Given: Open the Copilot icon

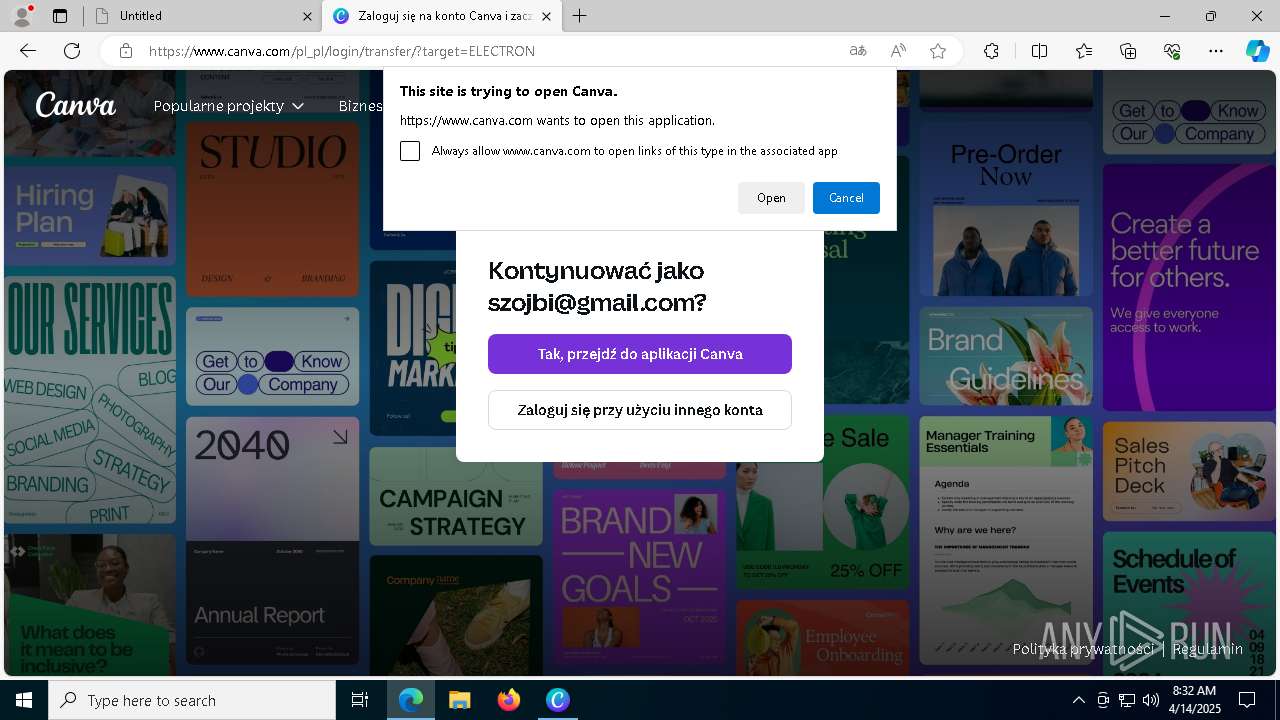Looking at the screenshot, I should 1257,51.
